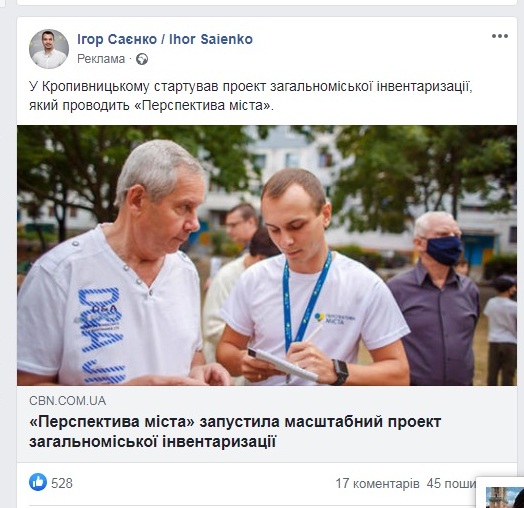Open the article preview photo

tap(267, 255)
